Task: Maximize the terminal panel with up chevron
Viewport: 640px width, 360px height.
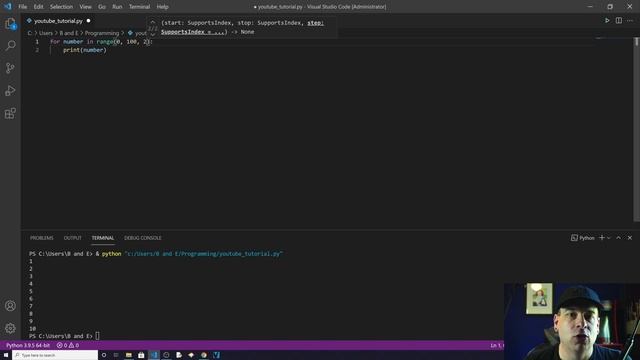Action: (618, 238)
